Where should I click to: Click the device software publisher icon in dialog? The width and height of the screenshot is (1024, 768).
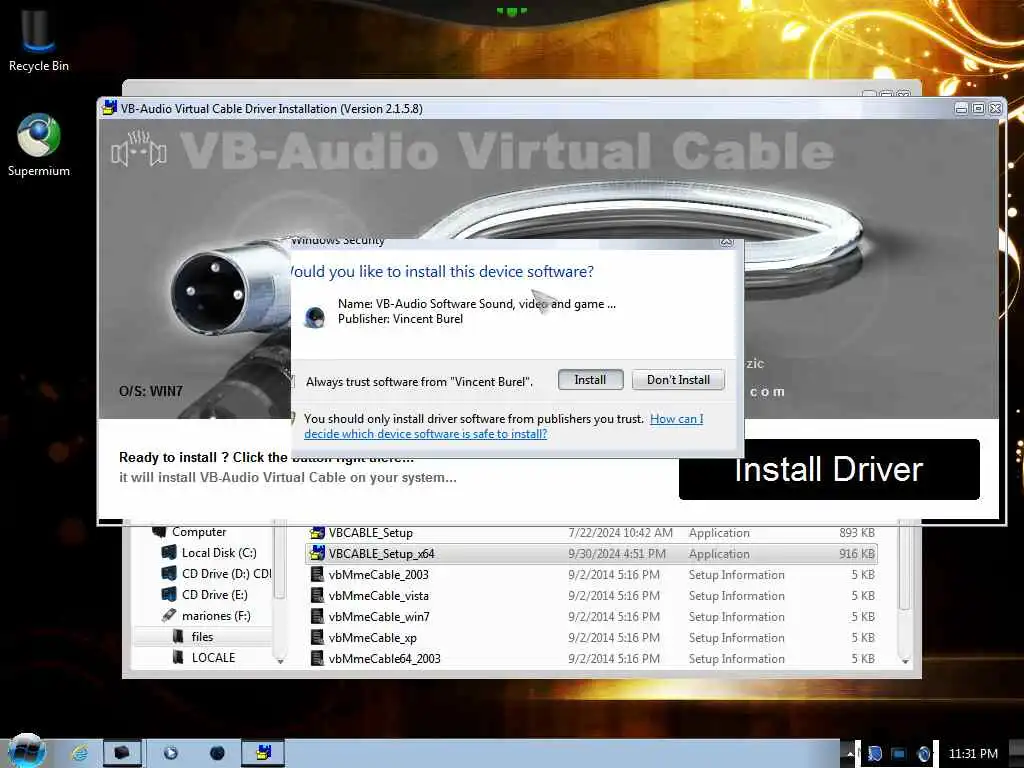[315, 317]
